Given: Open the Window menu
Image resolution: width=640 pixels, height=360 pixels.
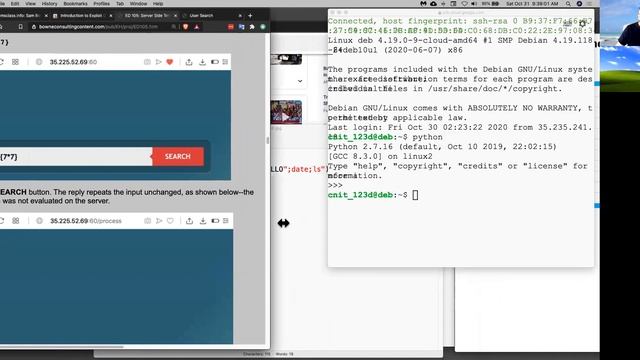Looking at the screenshot, I should point(138,4).
